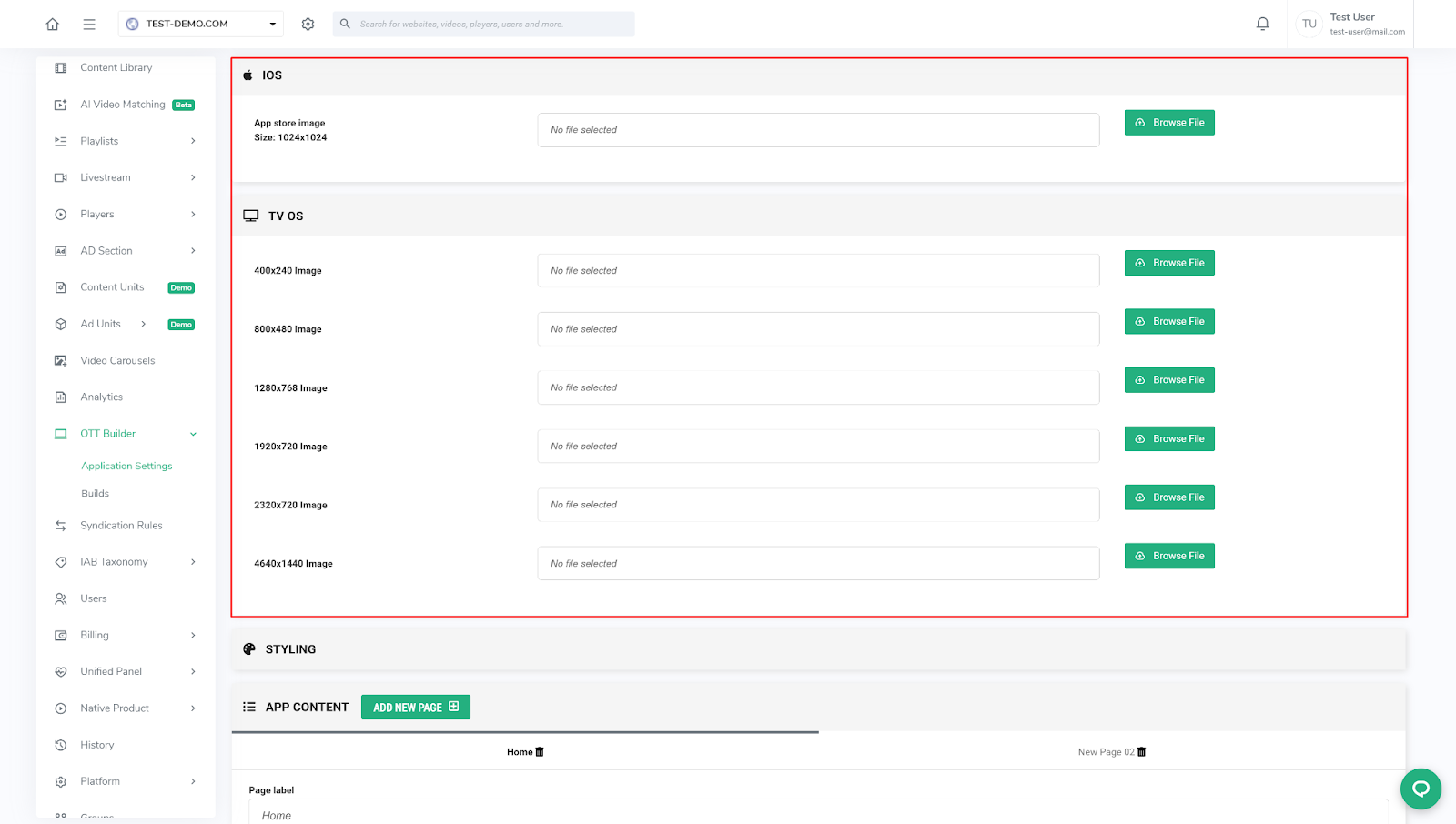This screenshot has height=824, width=1456.
Task: Toggle the hamburger menu icon
Action: pyautogui.click(x=89, y=25)
